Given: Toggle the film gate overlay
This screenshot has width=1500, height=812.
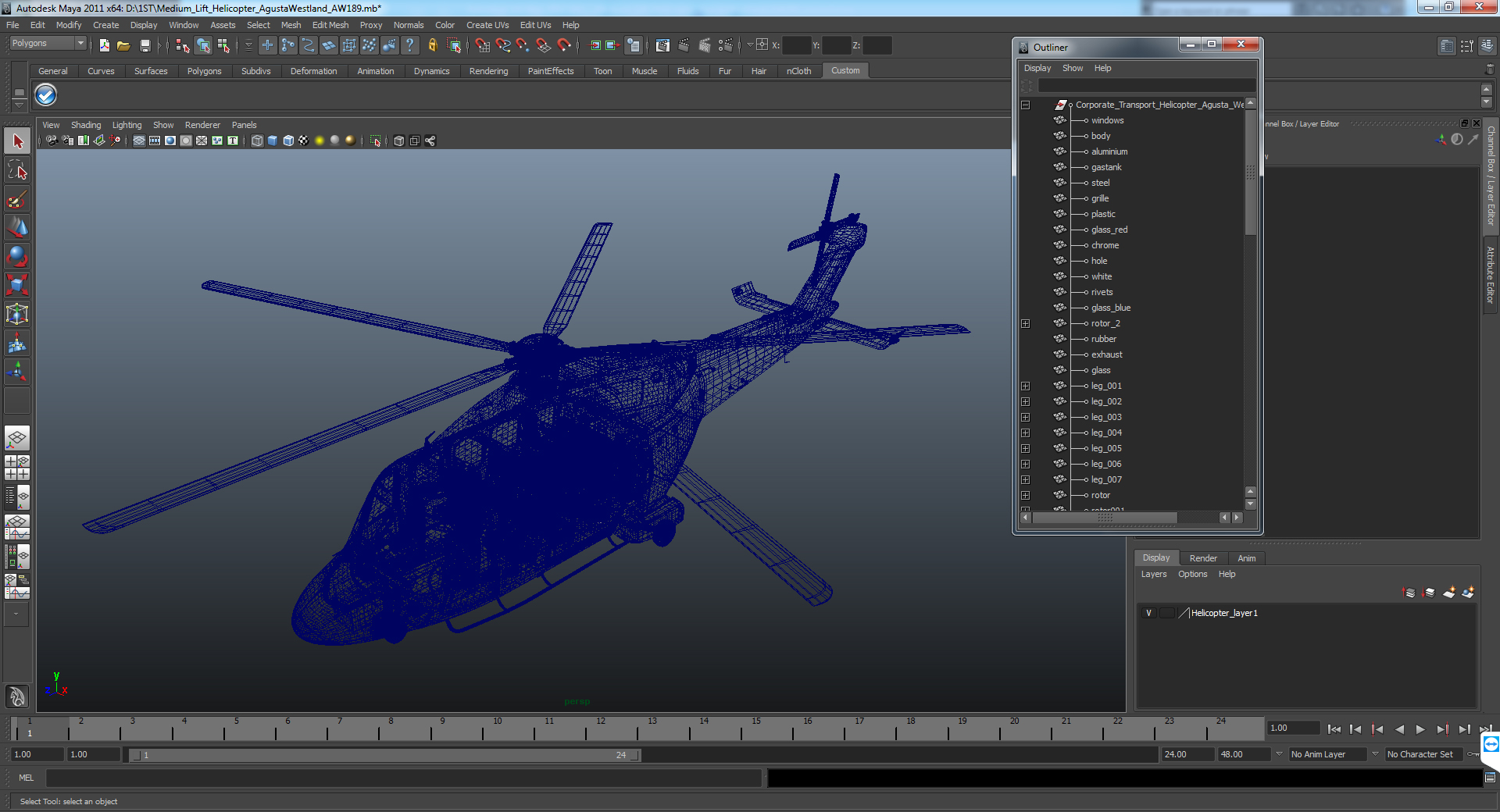Looking at the screenshot, I should pos(155,141).
